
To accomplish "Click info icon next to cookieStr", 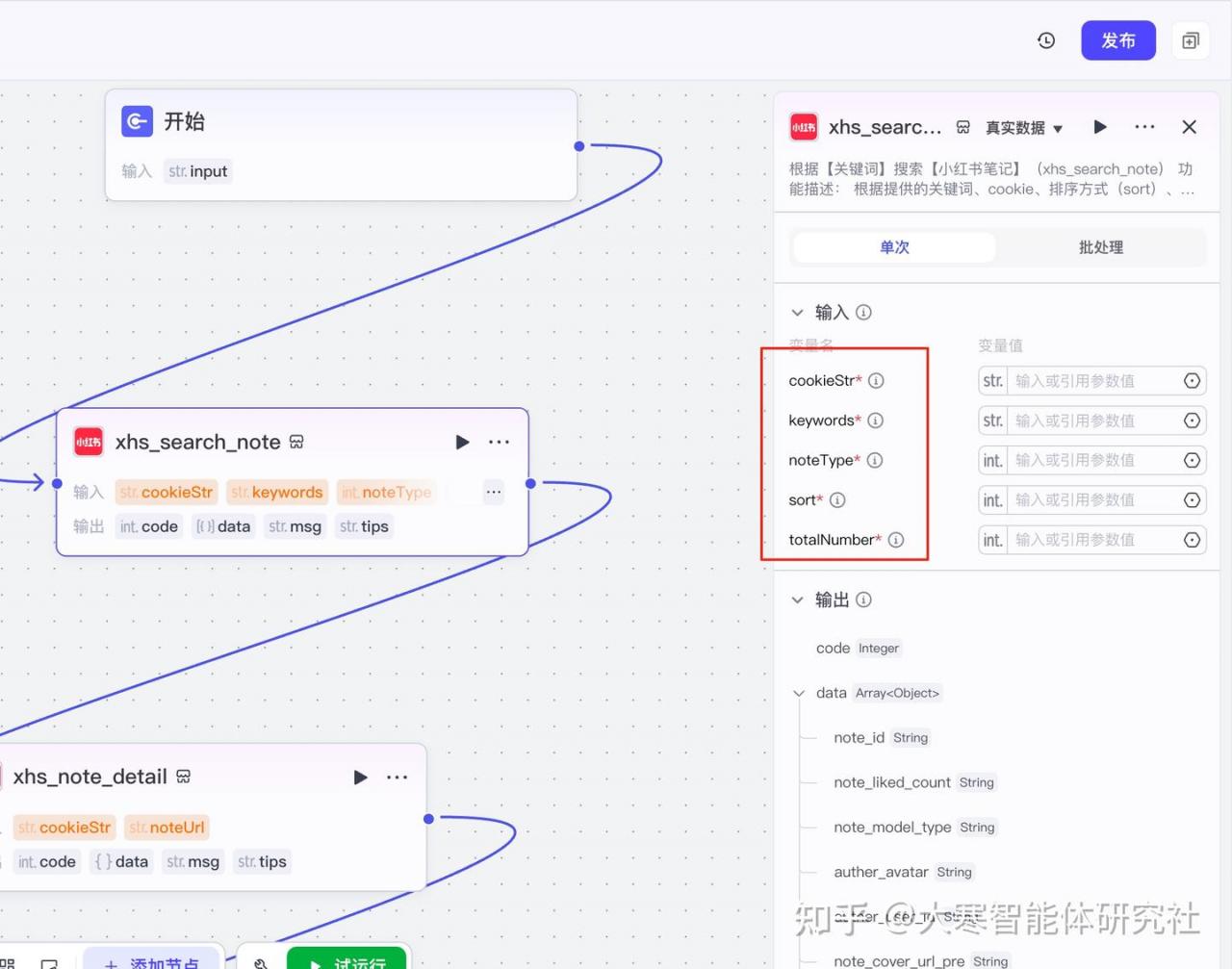I will point(876,381).
